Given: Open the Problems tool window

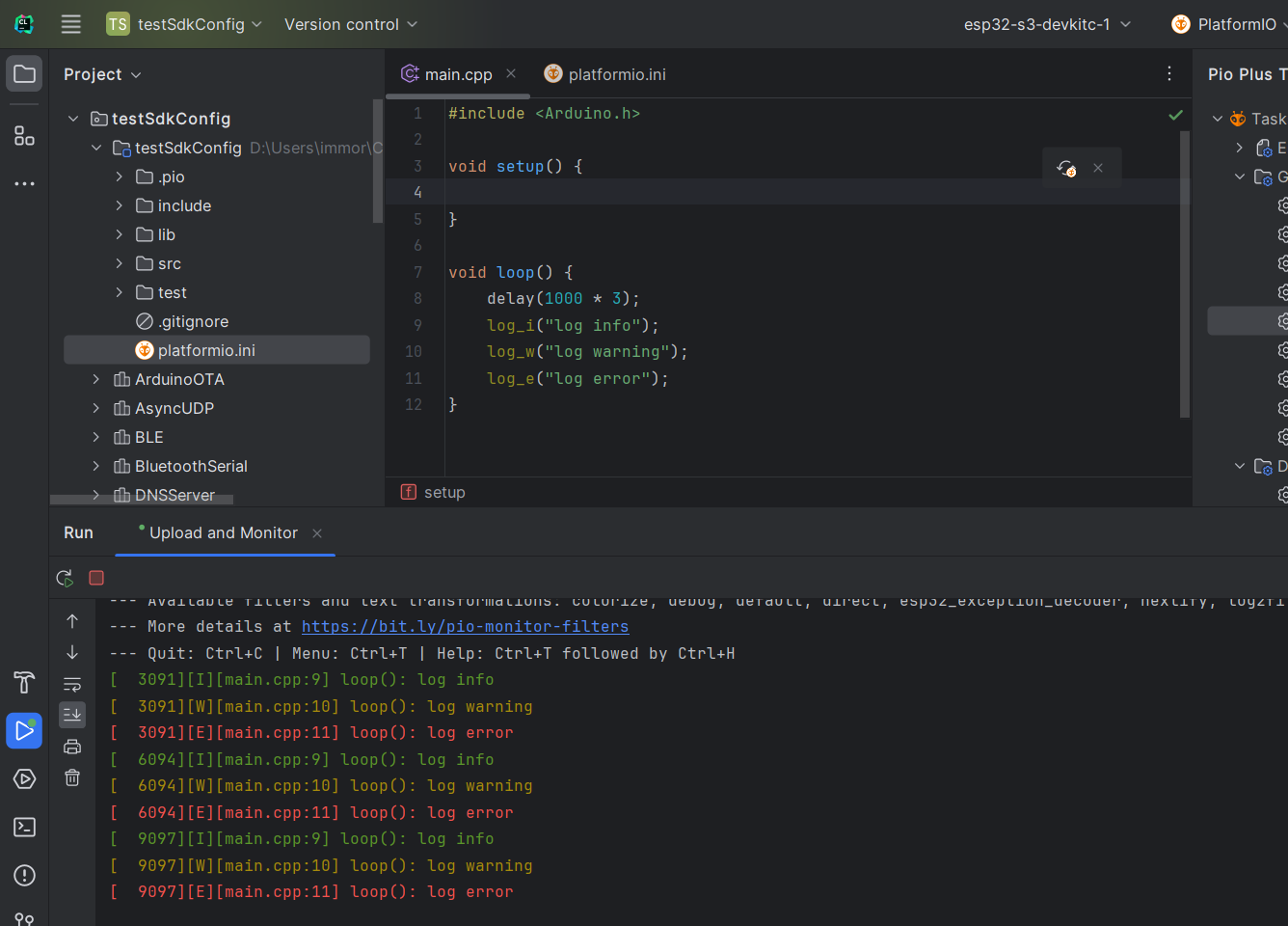Looking at the screenshot, I should pos(24,875).
